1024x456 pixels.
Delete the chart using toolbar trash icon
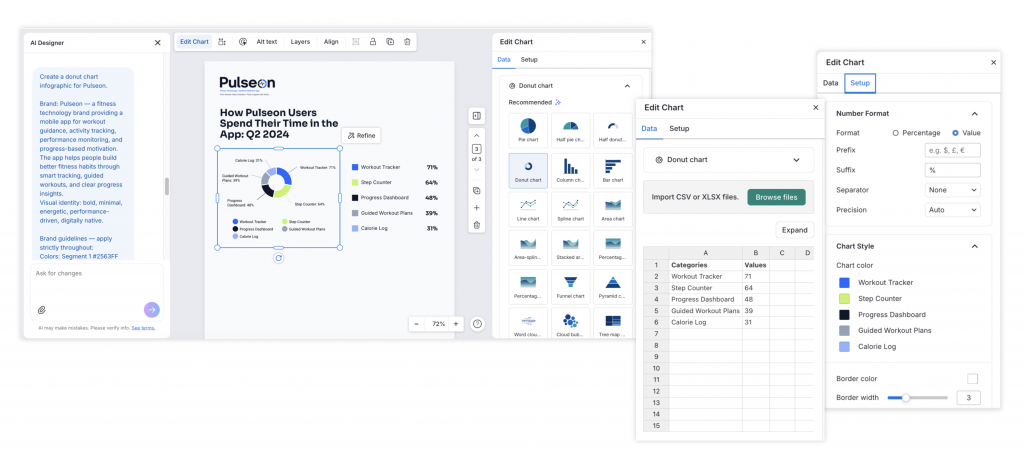coord(407,42)
